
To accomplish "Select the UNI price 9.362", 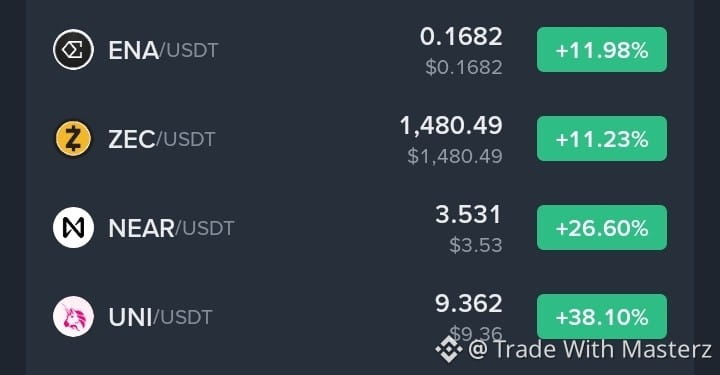I will [x=468, y=304].
